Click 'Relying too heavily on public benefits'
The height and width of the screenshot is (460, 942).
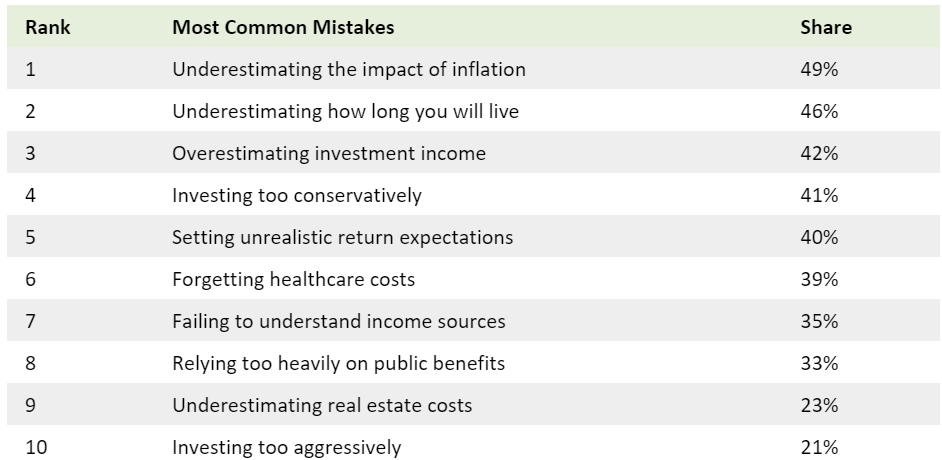tap(338, 364)
